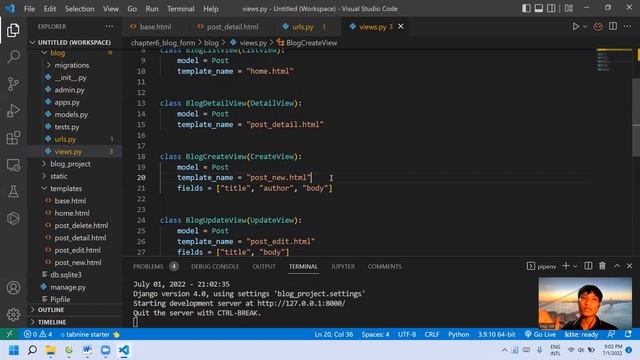Split the terminal panel
Viewport: 640px width, 360px height.
[x=588, y=266]
